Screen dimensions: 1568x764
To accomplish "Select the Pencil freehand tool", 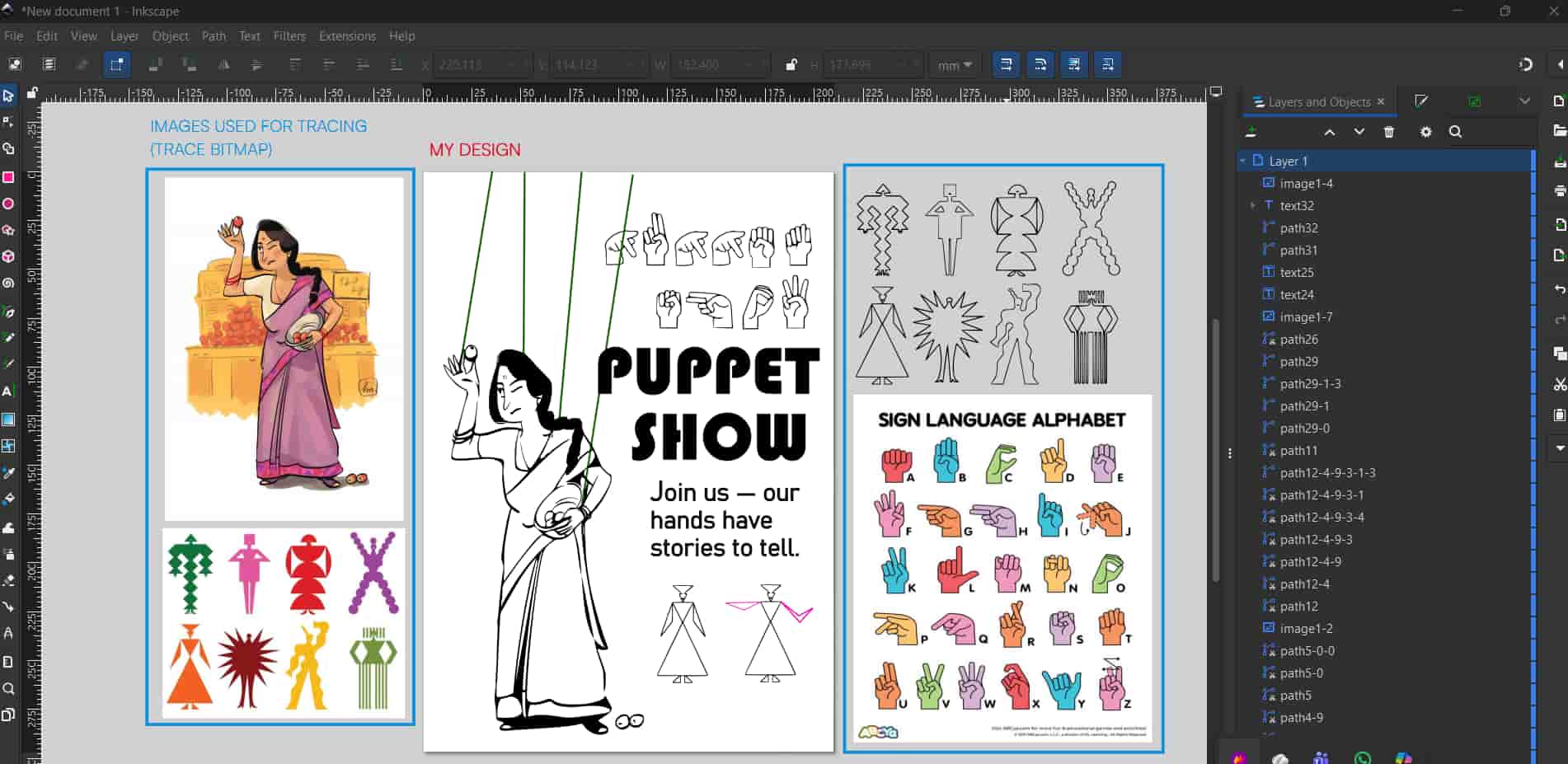I will [x=8, y=338].
